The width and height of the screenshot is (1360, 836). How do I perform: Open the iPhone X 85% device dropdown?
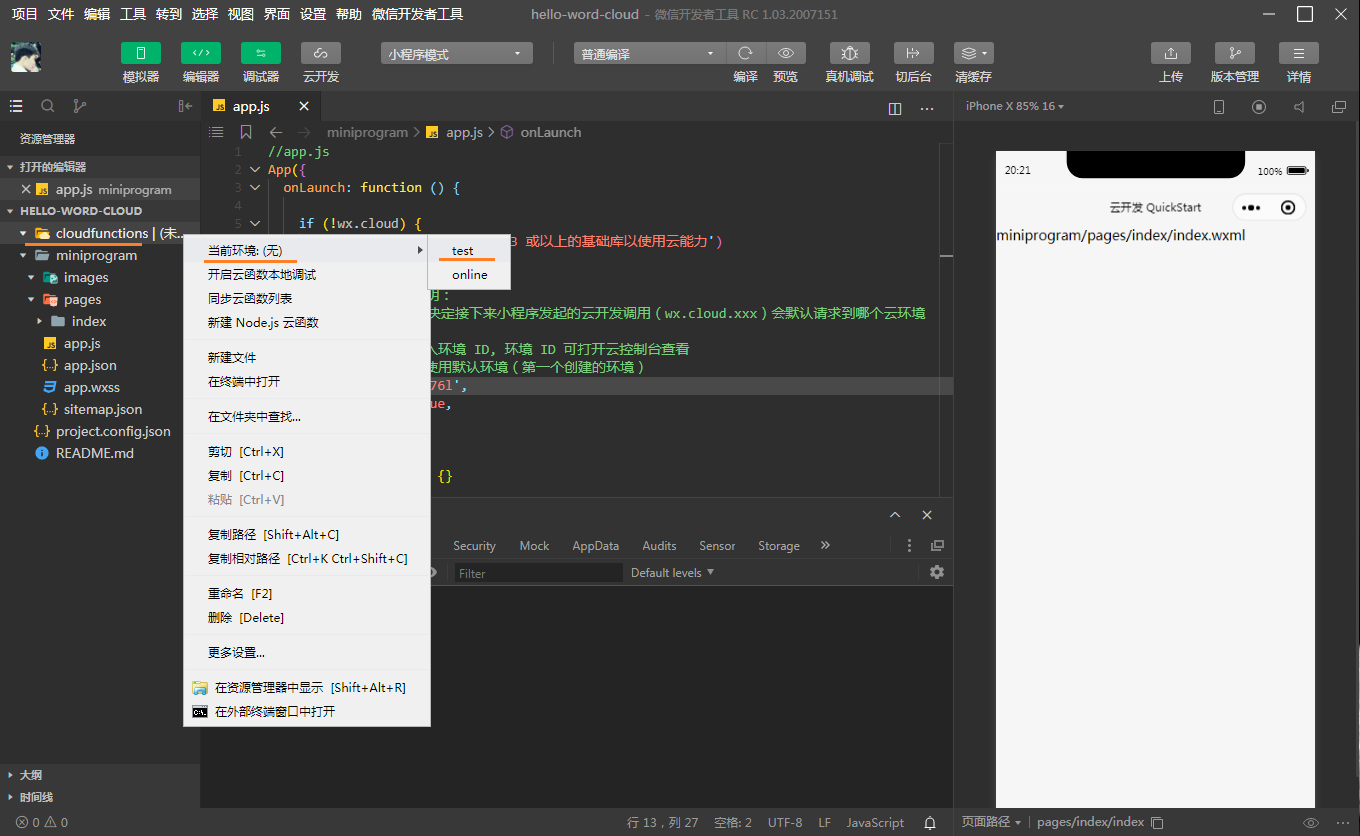tap(1014, 106)
